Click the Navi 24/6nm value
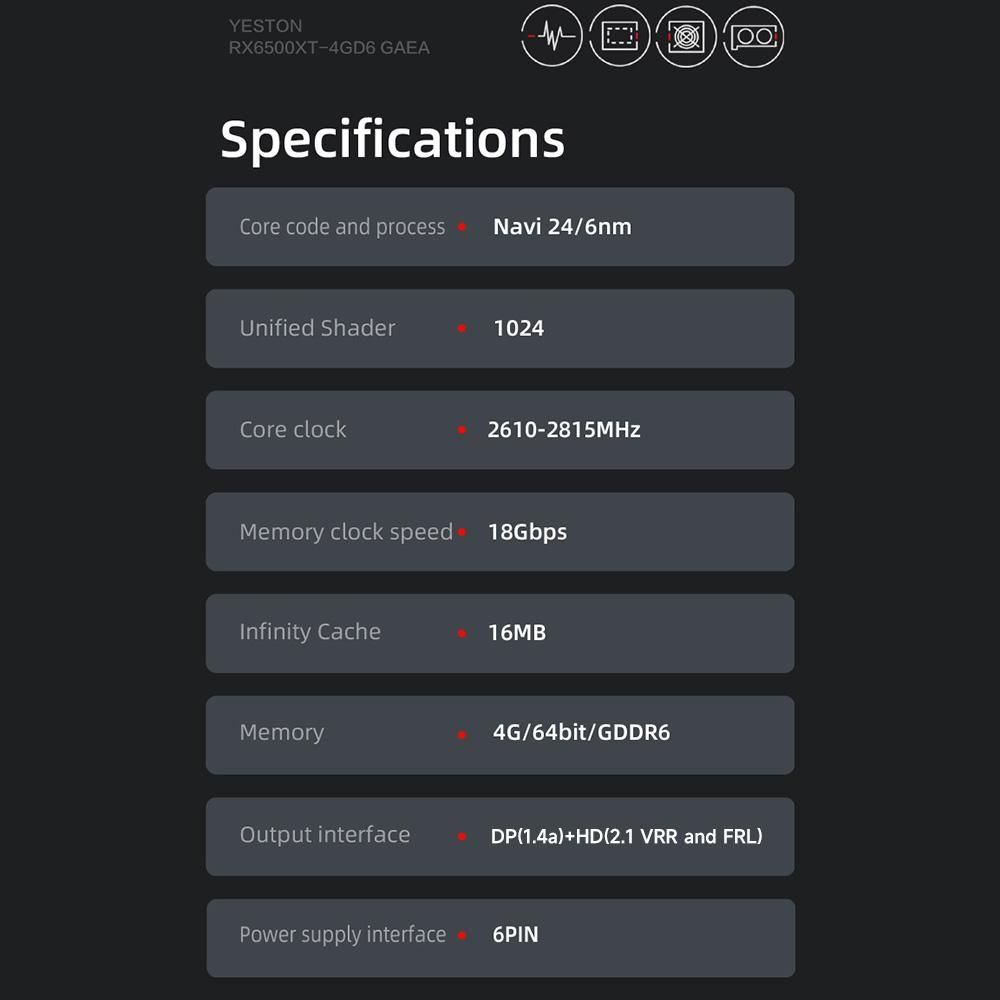 [x=562, y=227]
